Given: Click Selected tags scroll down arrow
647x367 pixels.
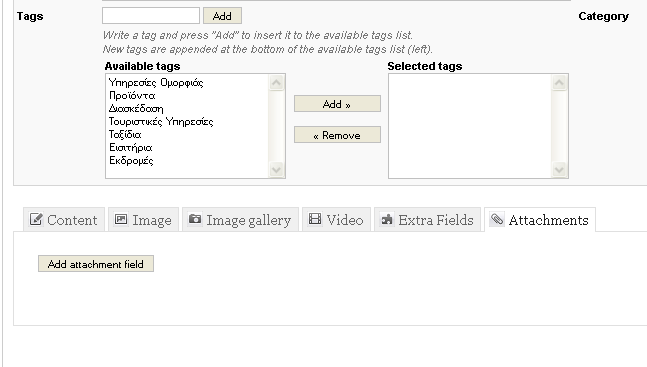Looking at the screenshot, I should pos(559,169).
